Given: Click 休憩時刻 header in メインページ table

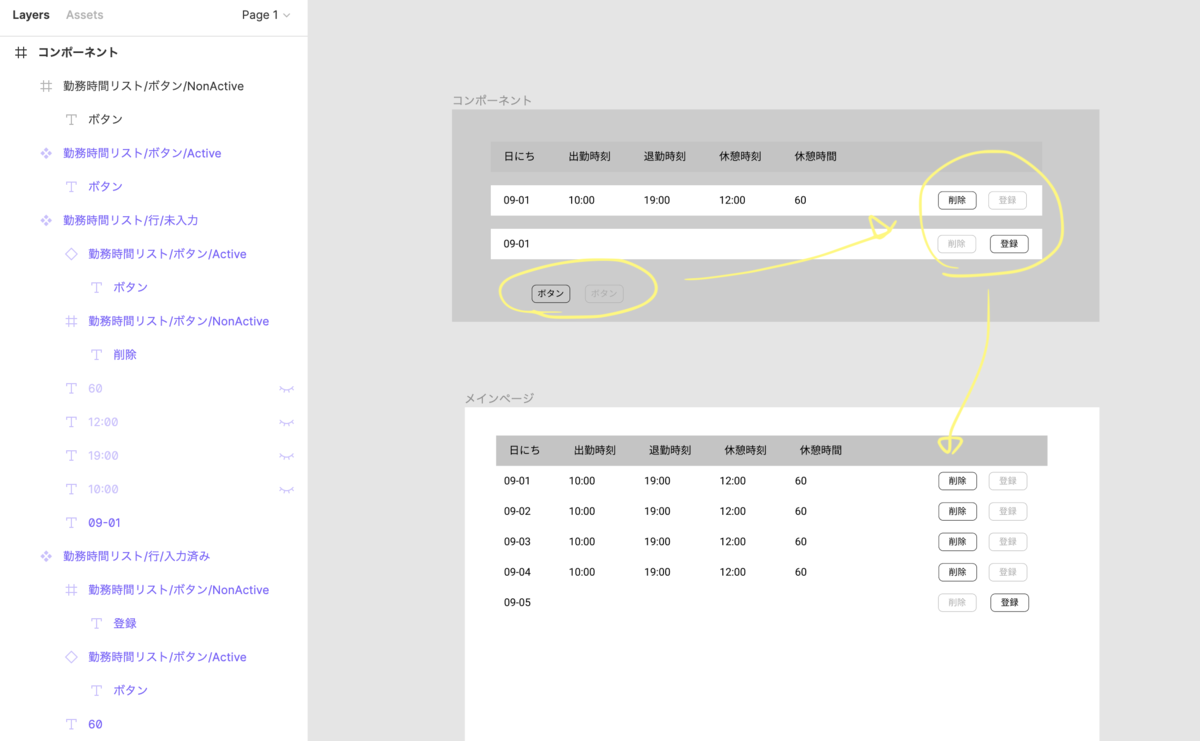Looking at the screenshot, I should tap(746, 450).
